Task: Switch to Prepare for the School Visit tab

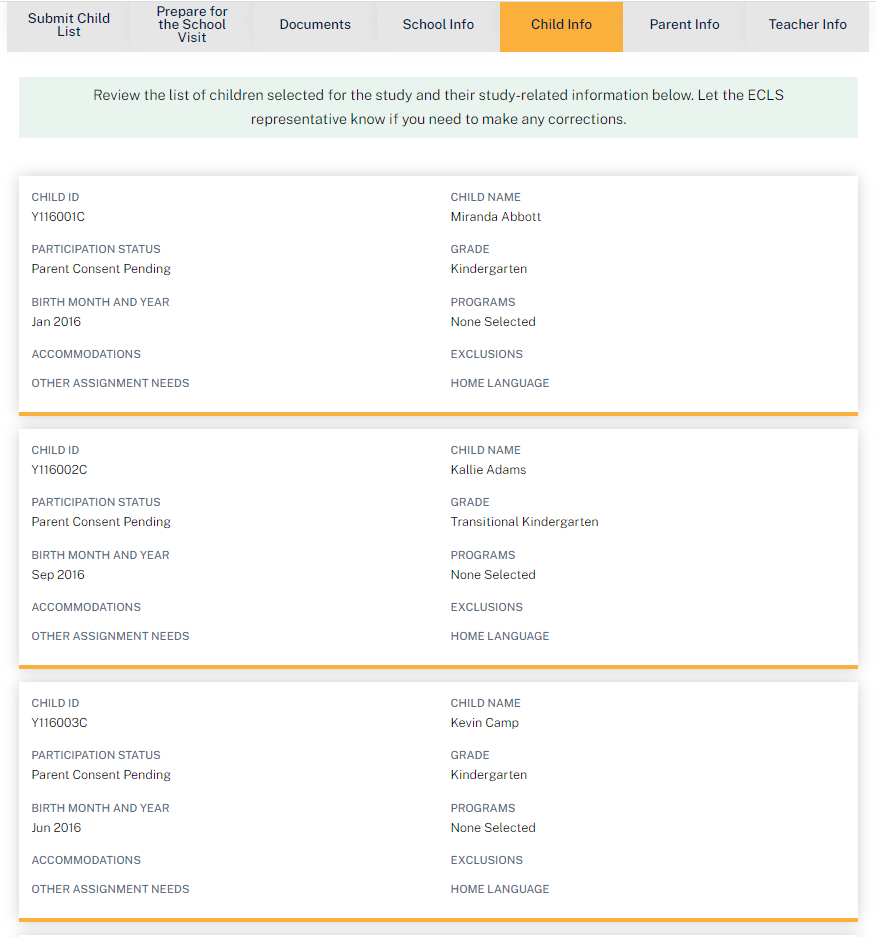Action: pos(192,25)
